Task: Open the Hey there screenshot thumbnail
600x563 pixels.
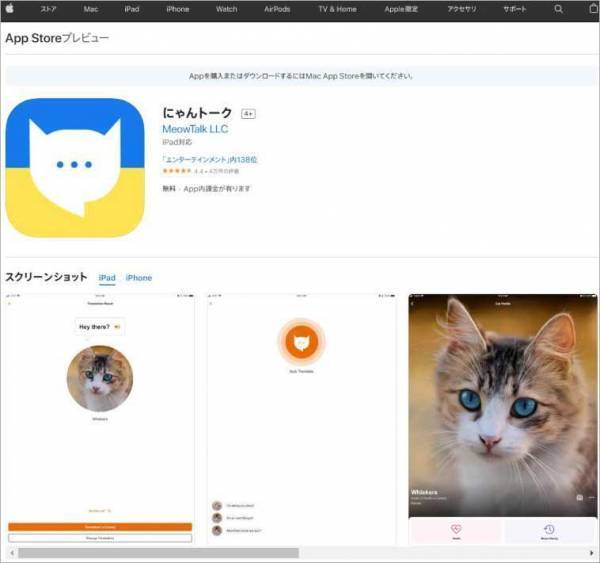Action: click(x=100, y=419)
